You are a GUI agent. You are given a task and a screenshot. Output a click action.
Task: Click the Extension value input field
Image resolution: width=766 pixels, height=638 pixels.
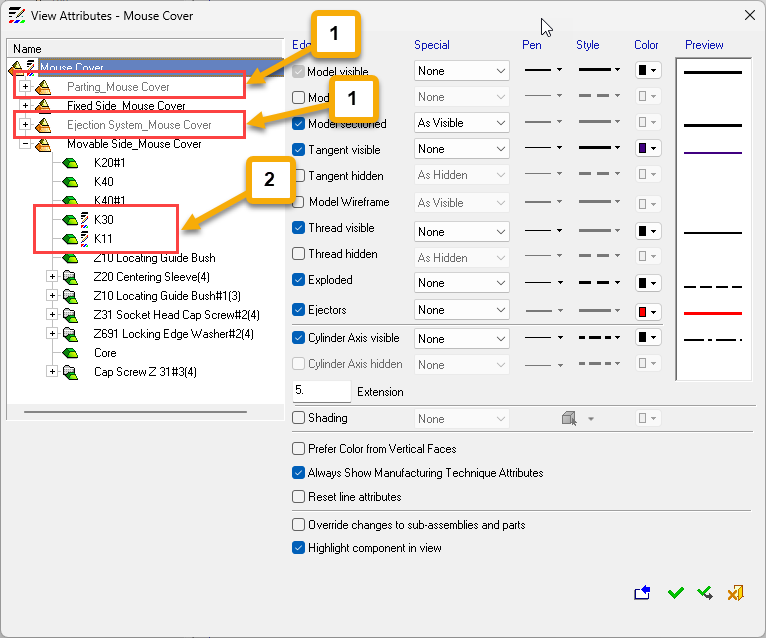pos(321,392)
